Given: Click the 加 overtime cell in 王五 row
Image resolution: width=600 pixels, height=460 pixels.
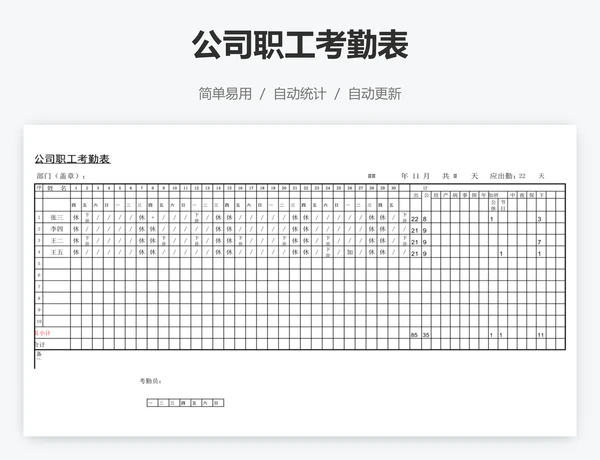Looking at the screenshot, I should coord(350,252).
